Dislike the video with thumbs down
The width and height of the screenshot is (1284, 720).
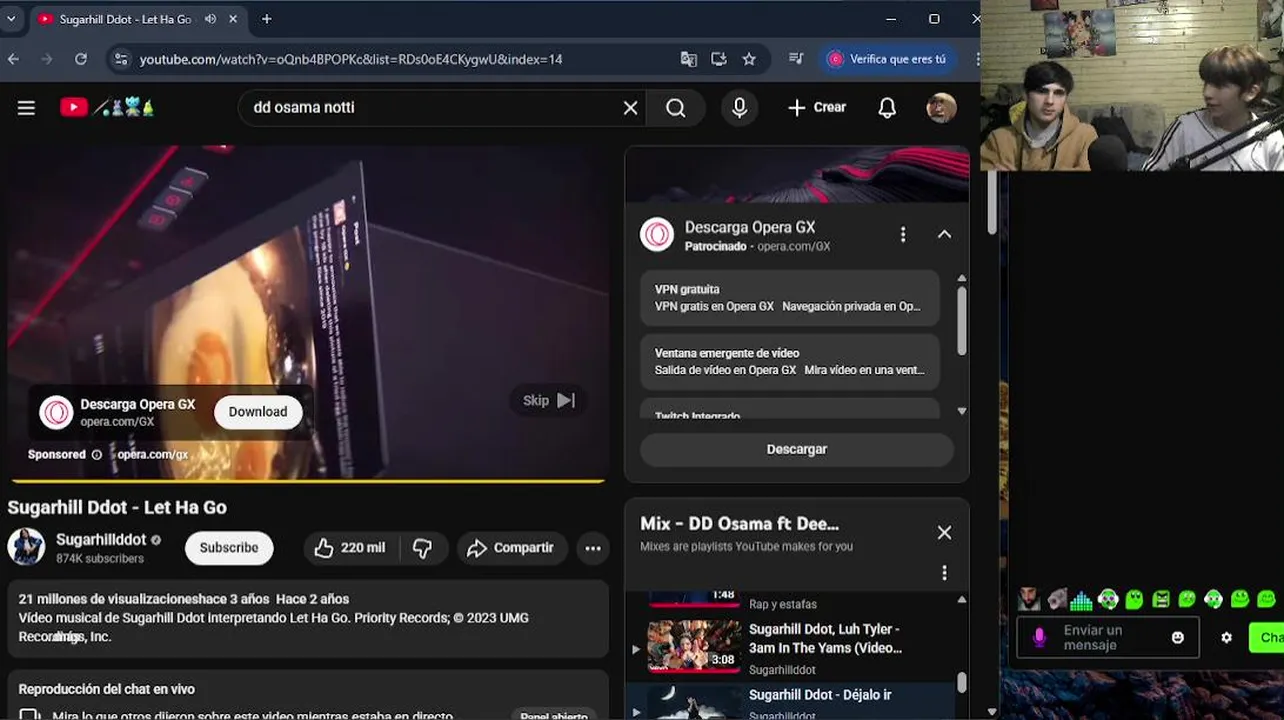tap(423, 548)
